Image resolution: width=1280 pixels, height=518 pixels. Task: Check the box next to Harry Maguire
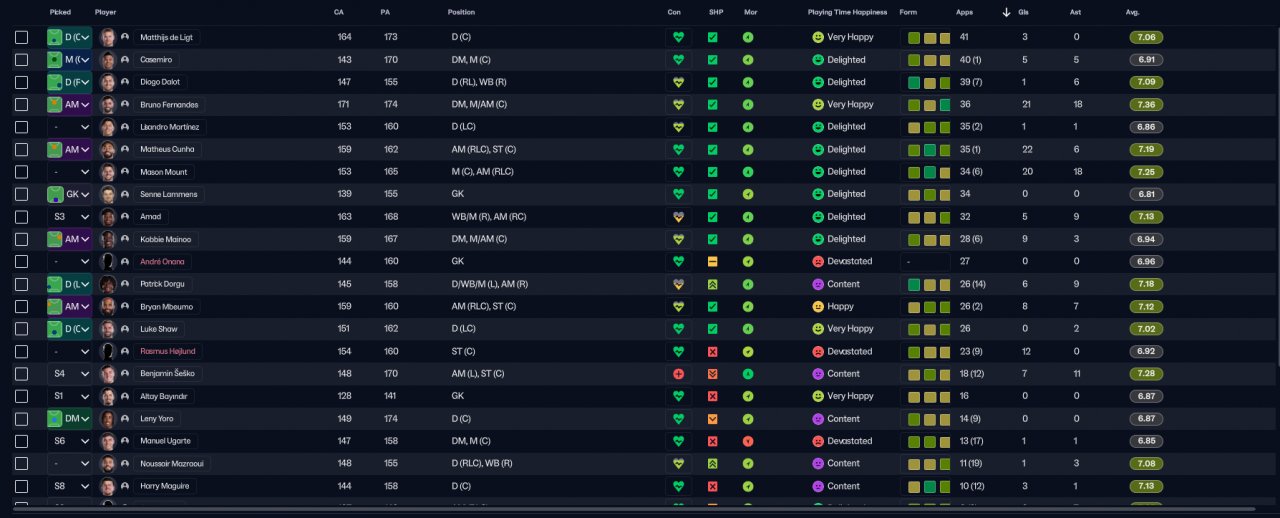point(22,486)
